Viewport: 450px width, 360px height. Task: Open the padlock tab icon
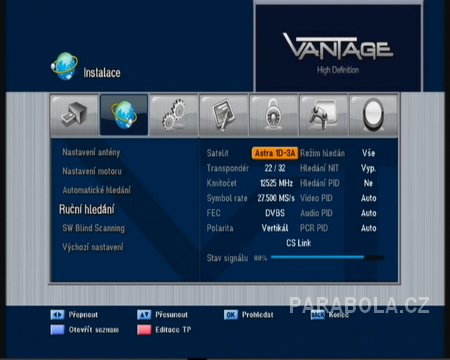tap(274, 115)
